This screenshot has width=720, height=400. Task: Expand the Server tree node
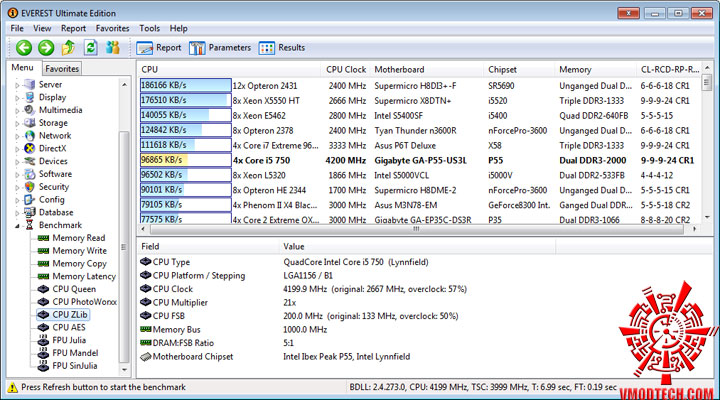17,85
